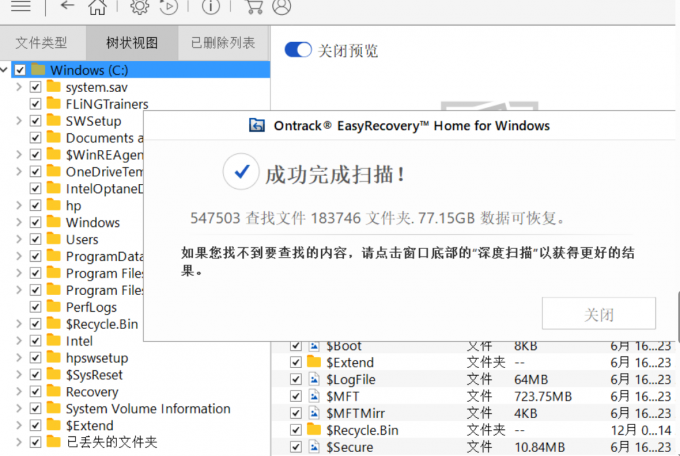Expand the $SysReset folder node

(x=19, y=374)
